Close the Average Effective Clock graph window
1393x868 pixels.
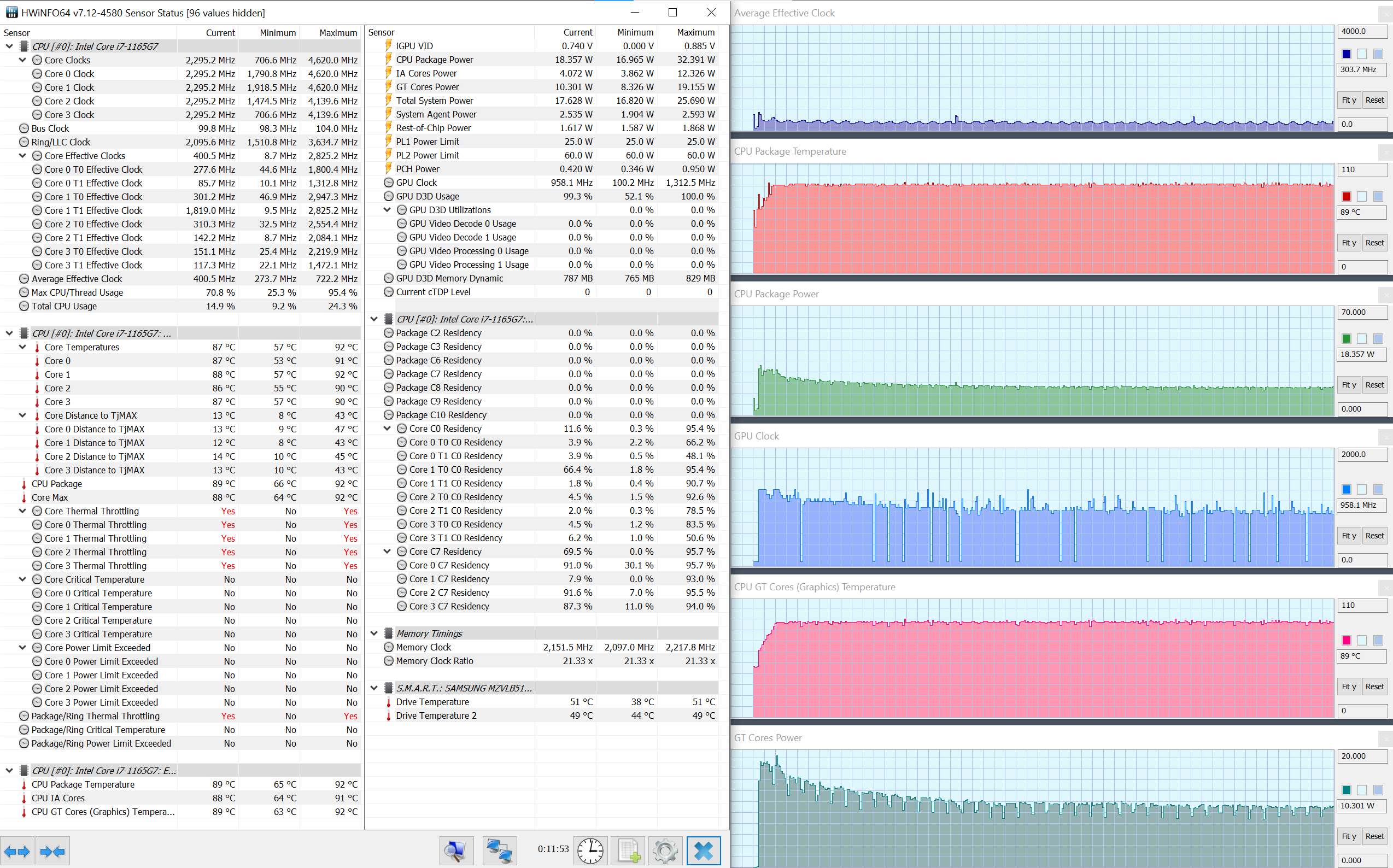[1386, 13]
